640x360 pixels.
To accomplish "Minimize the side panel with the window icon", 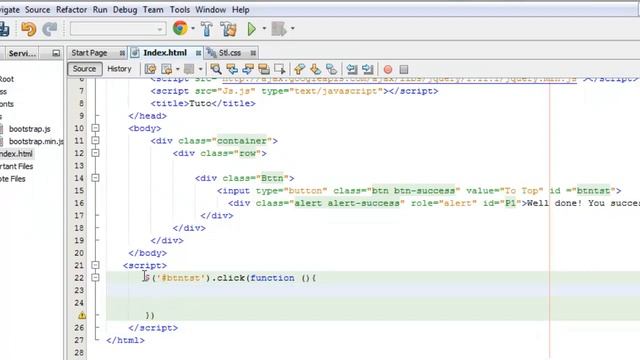I will coord(56,53).
